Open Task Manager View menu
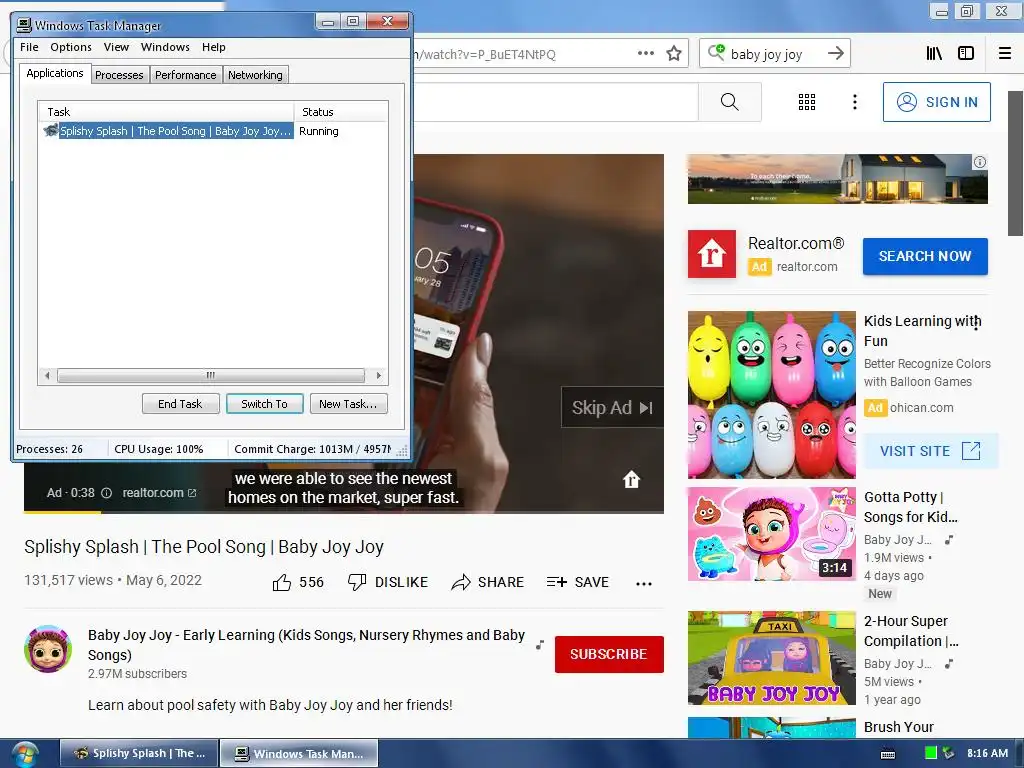This screenshot has height=768, width=1024. [x=116, y=47]
